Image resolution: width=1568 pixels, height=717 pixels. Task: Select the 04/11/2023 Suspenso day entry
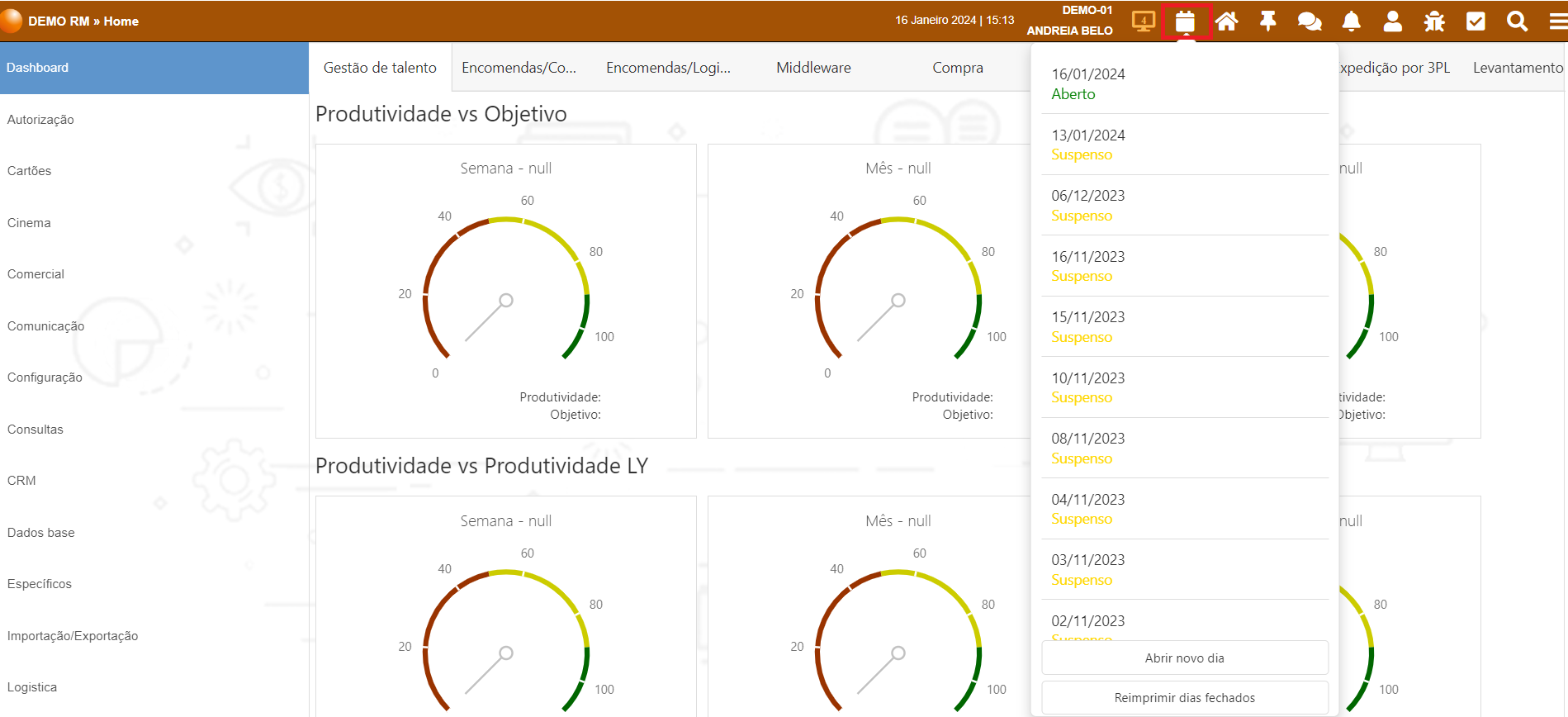tap(1185, 509)
